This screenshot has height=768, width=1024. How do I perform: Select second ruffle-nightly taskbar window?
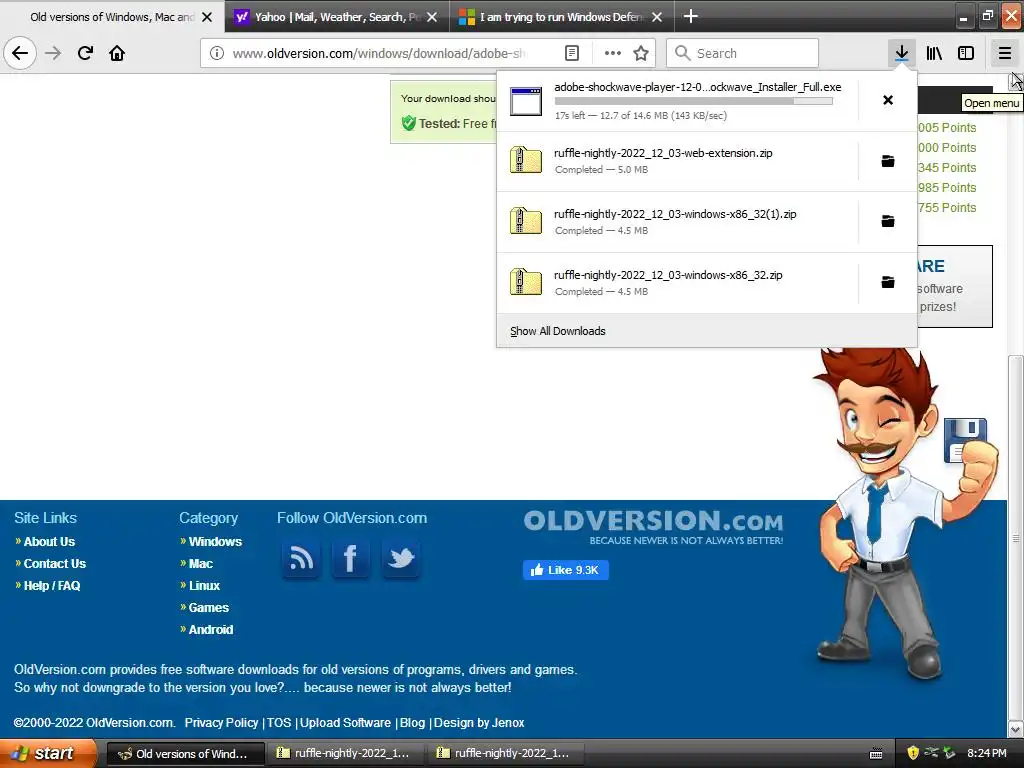(505, 754)
